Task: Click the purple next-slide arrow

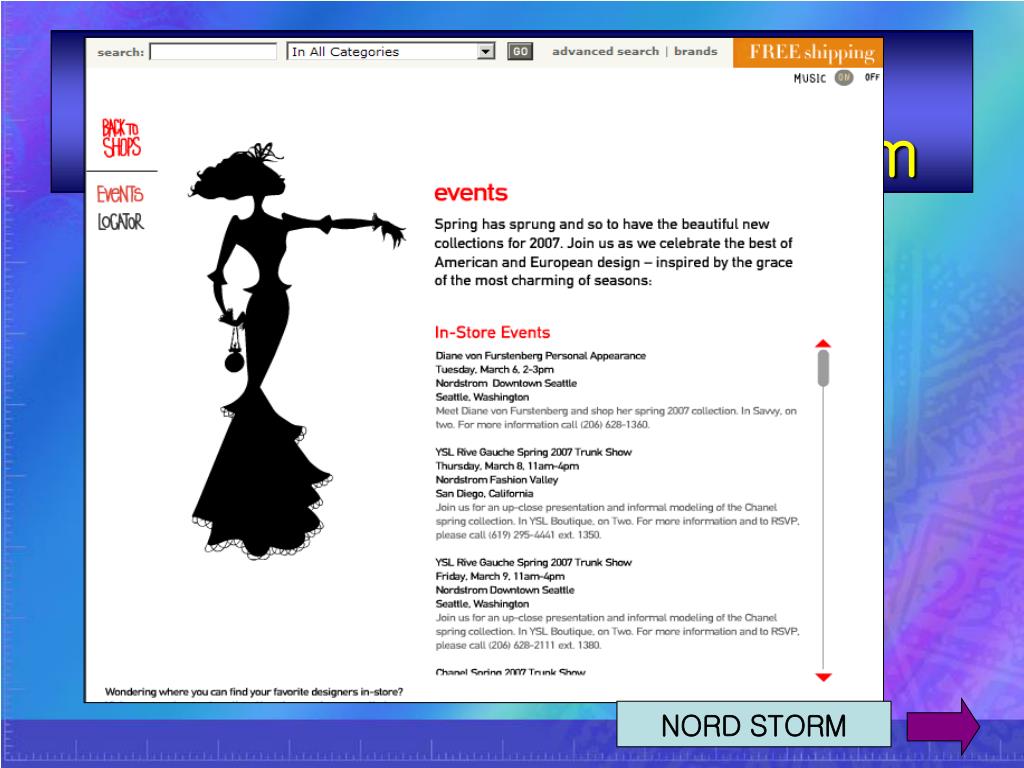Action: pos(943,726)
